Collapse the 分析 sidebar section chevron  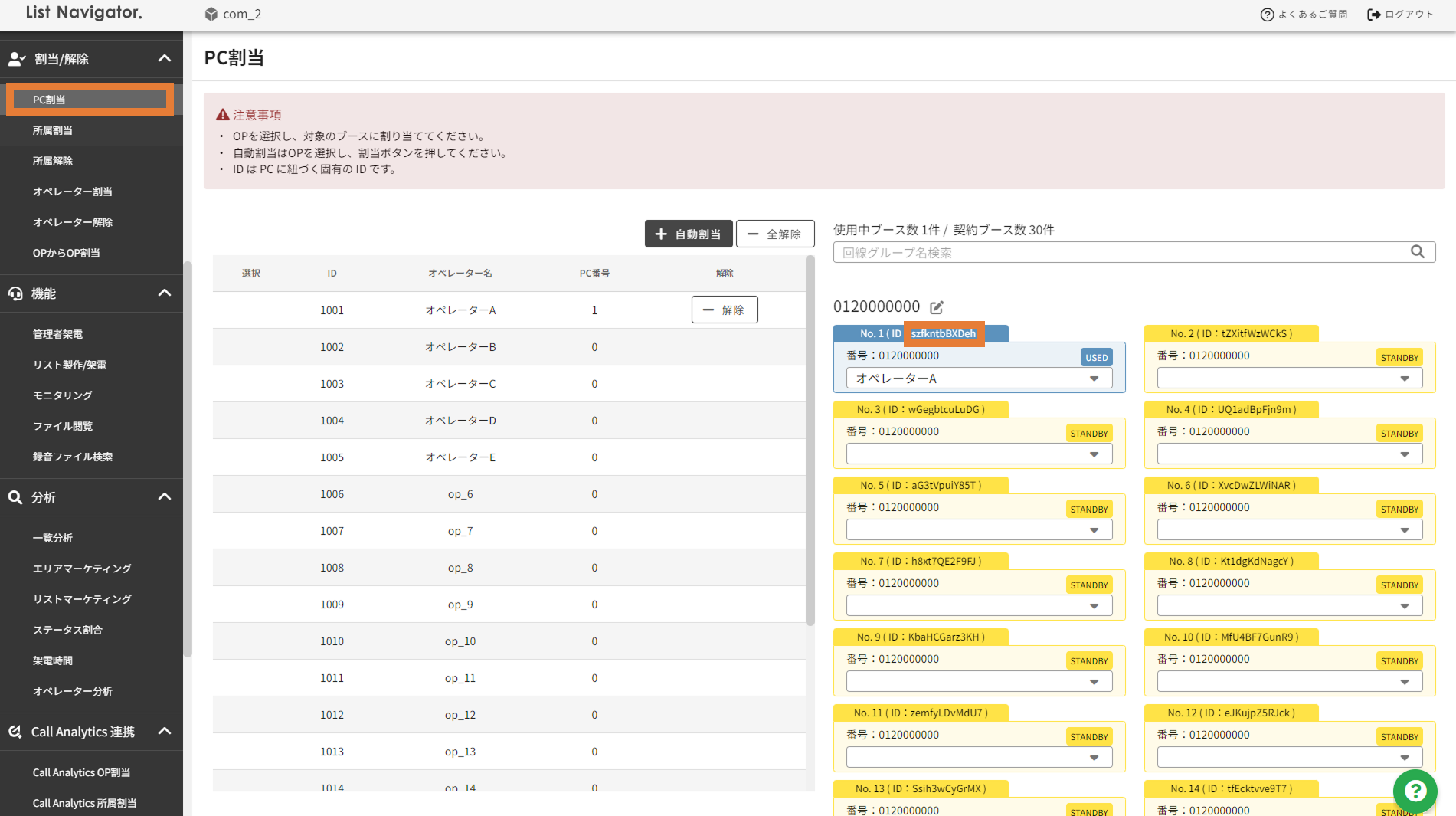[164, 497]
